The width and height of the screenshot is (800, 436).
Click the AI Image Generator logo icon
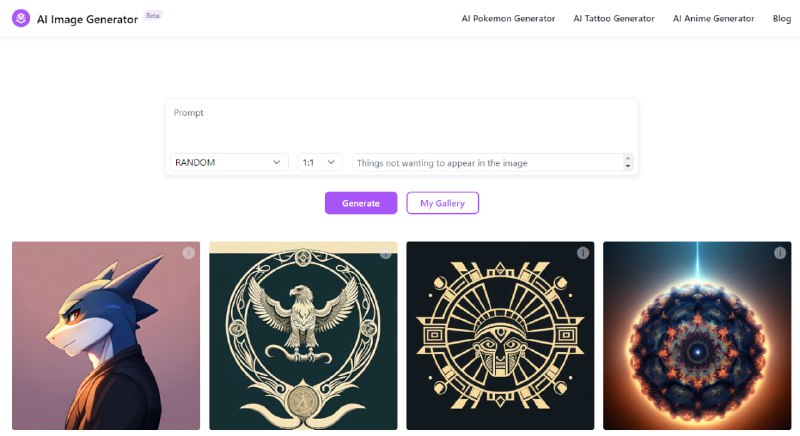coord(20,18)
